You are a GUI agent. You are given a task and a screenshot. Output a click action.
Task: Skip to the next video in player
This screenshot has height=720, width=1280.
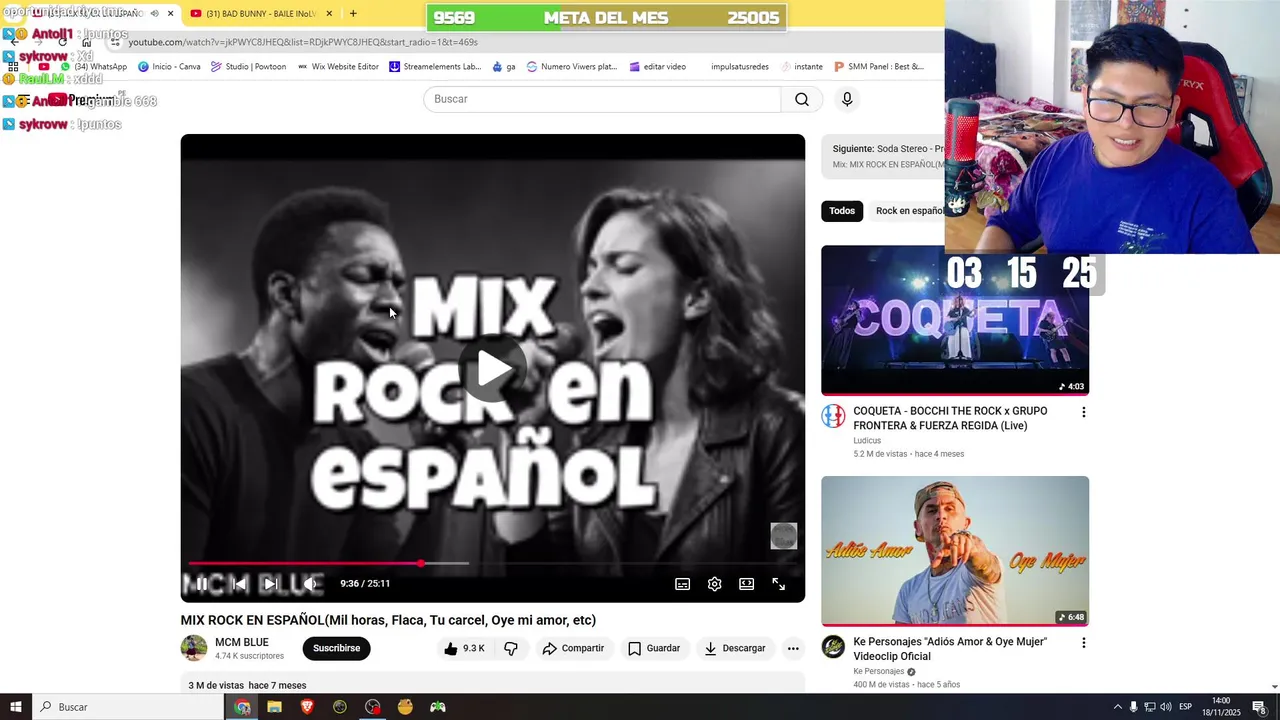(270, 584)
